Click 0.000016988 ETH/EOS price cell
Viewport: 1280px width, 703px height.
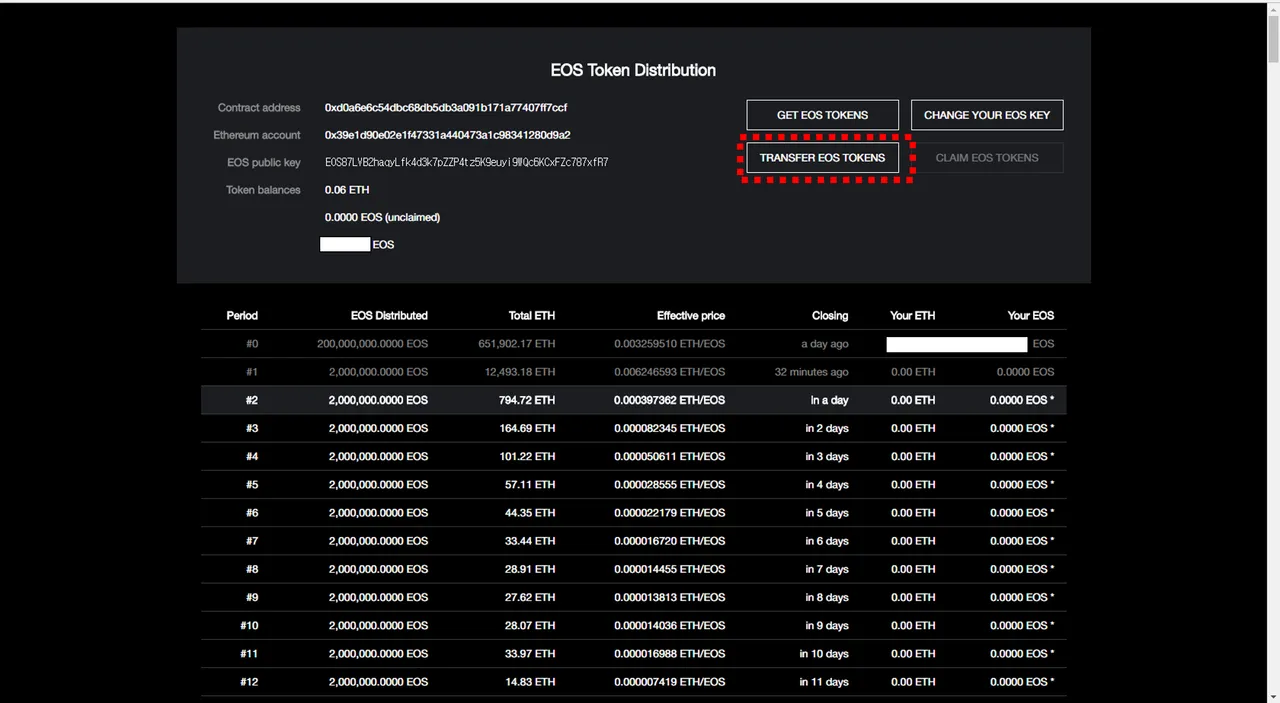(x=670, y=654)
